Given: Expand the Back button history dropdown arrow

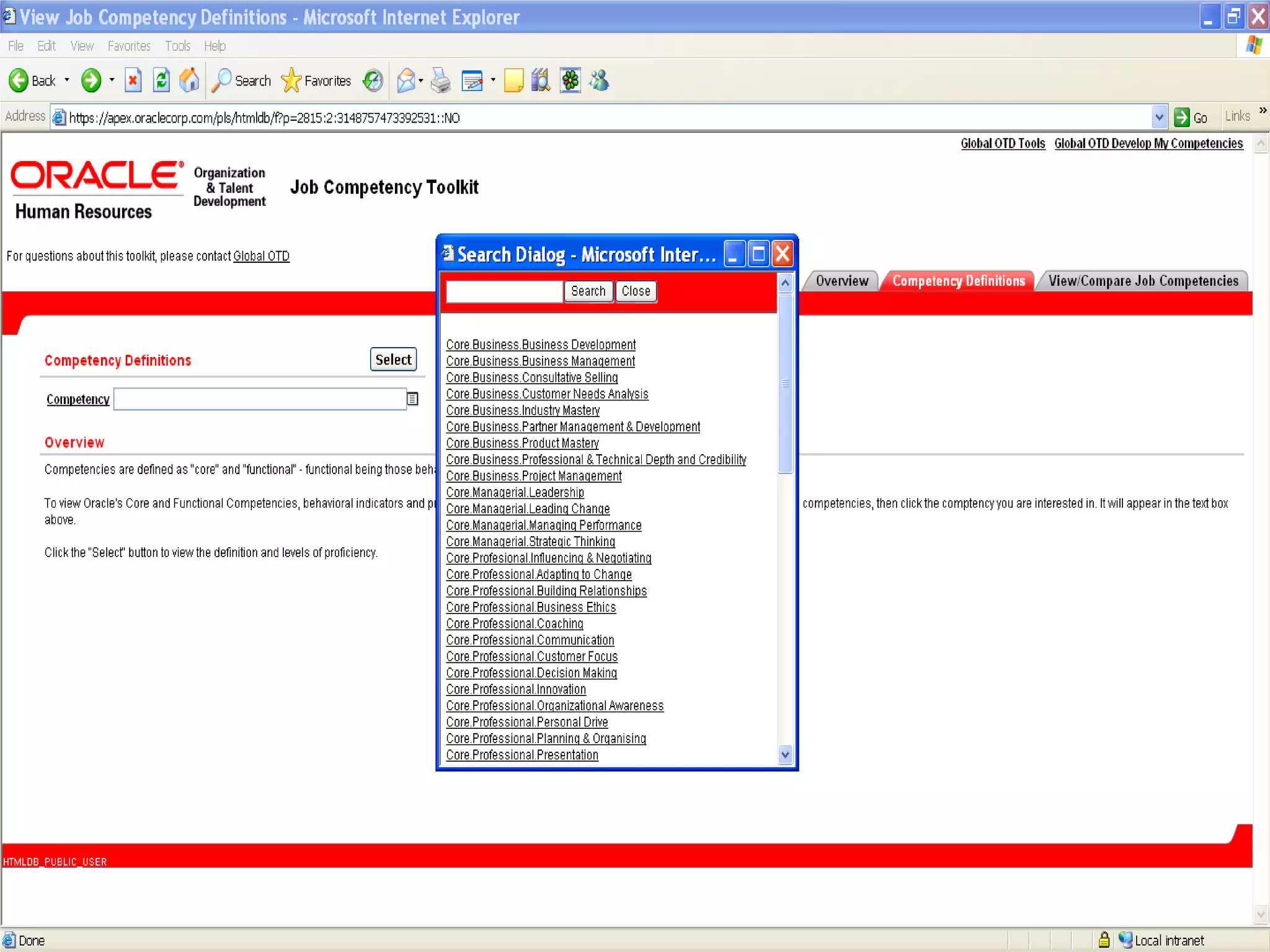Looking at the screenshot, I should 67,81.
